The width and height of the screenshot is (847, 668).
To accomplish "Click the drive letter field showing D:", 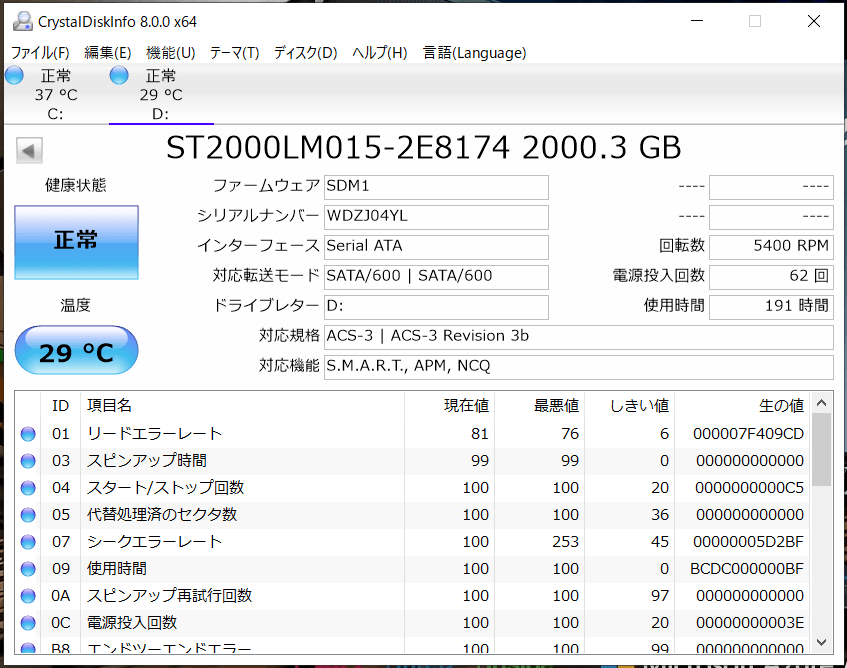I will [436, 307].
